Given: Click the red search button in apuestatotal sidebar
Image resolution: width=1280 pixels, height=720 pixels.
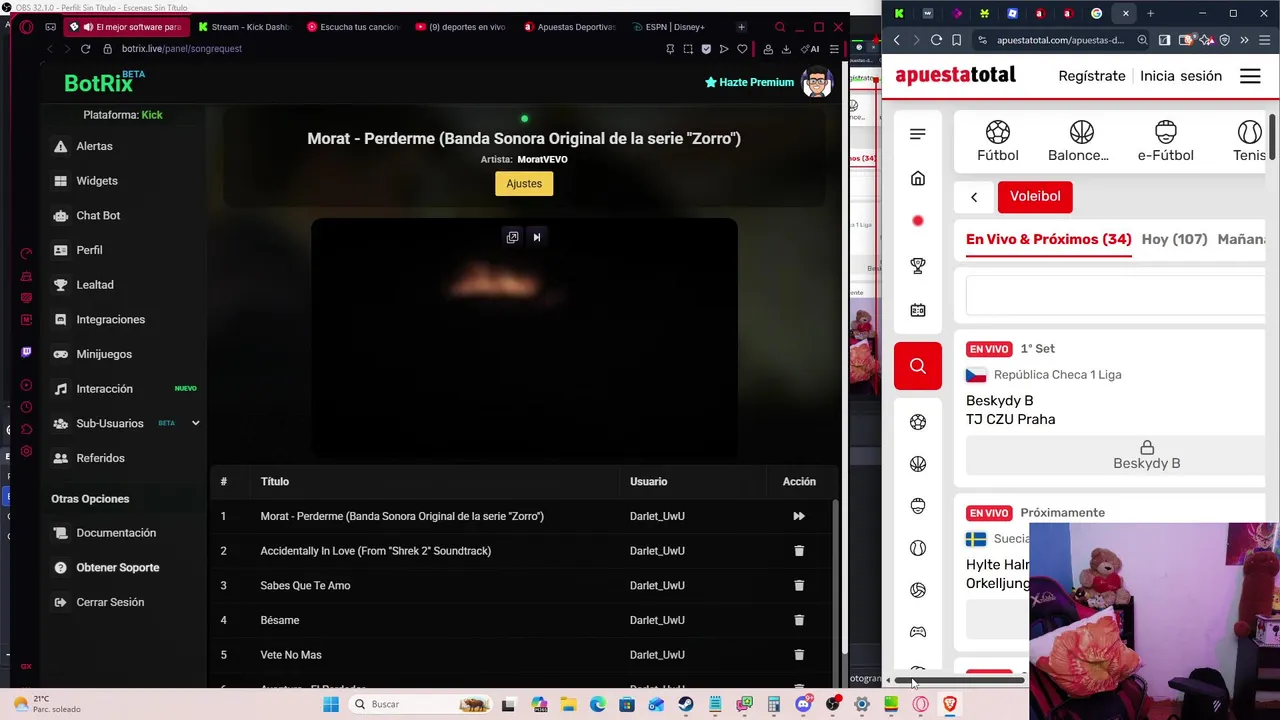Looking at the screenshot, I should point(918,366).
